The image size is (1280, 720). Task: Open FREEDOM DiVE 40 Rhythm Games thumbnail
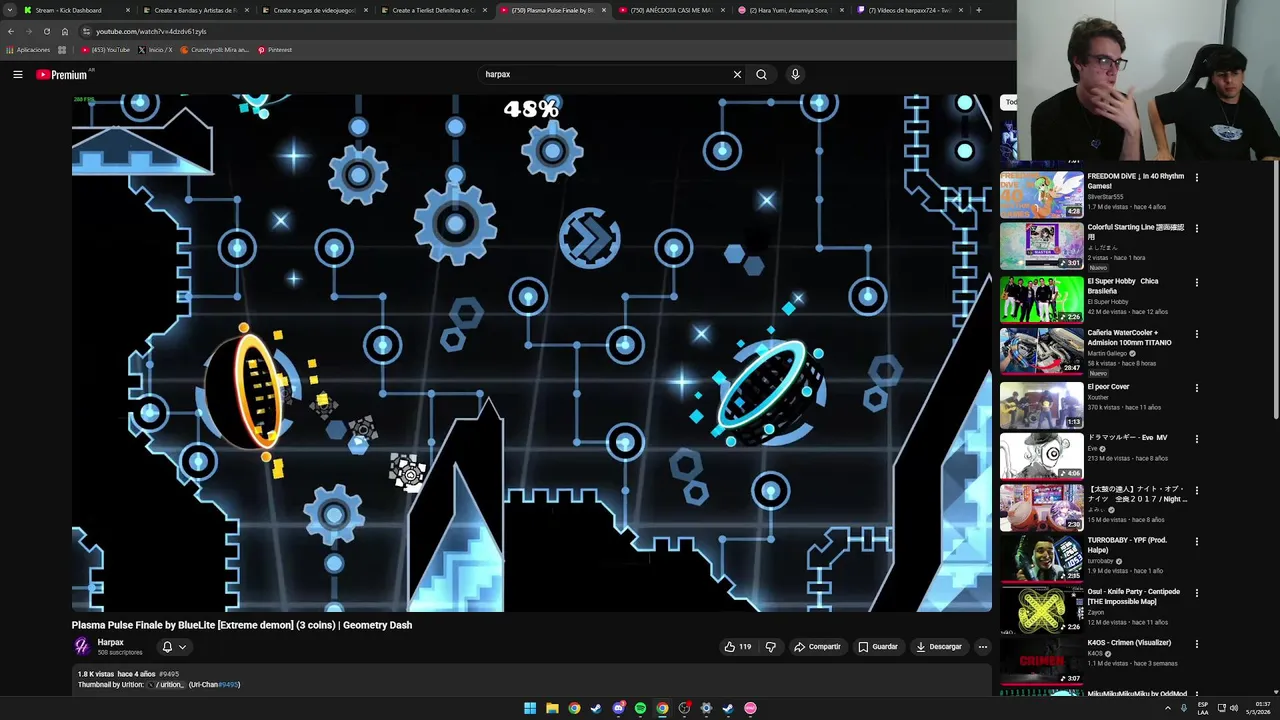tap(1042, 195)
